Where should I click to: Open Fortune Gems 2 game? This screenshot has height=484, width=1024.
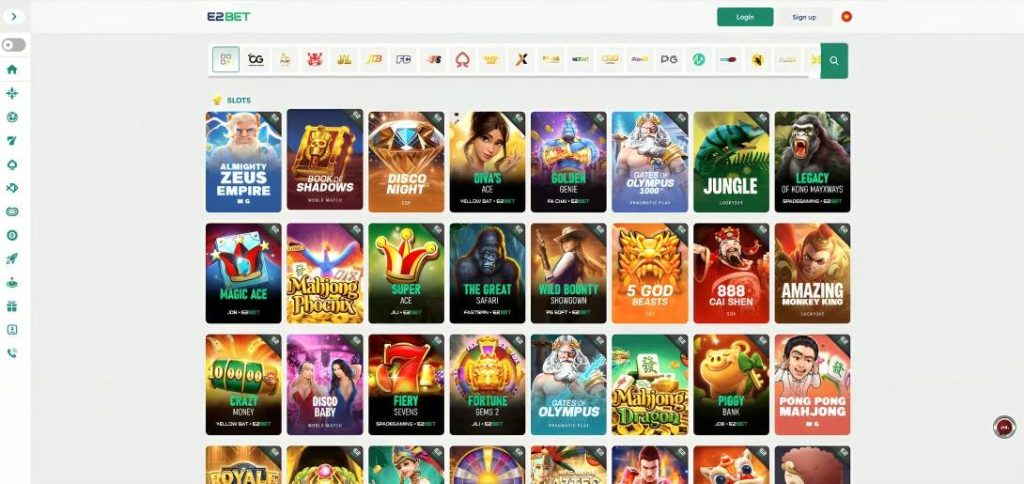click(x=487, y=385)
